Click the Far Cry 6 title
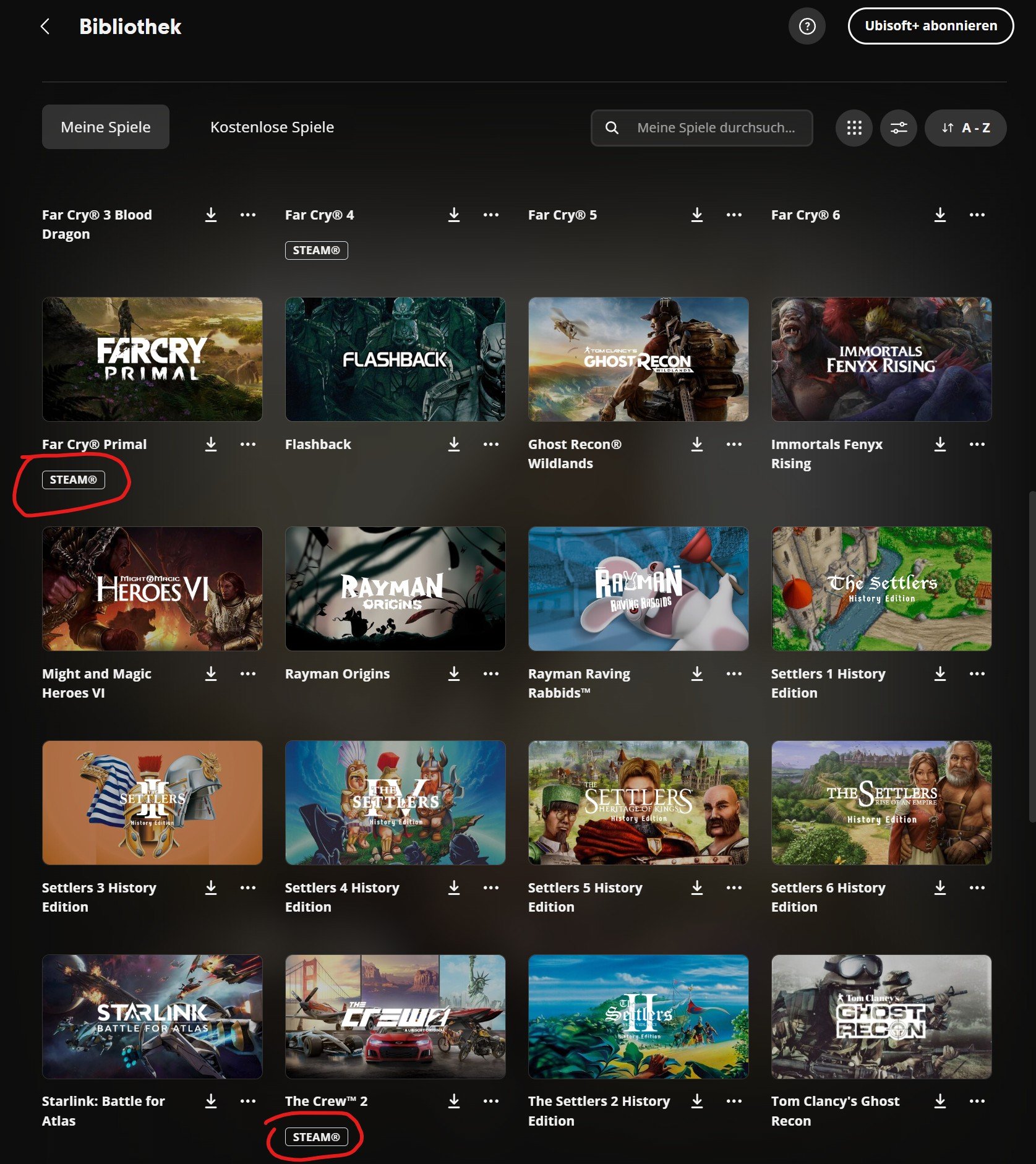 click(805, 215)
